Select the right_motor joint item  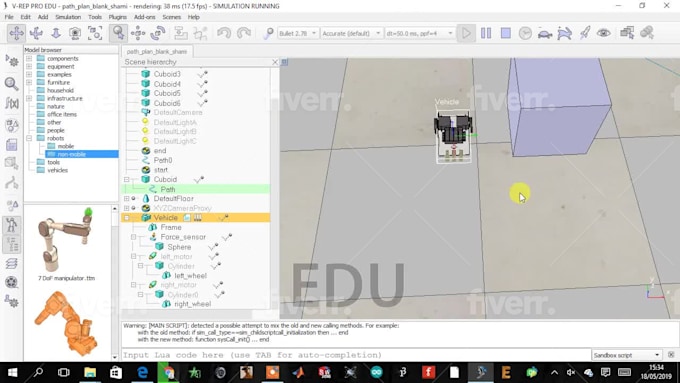point(178,285)
